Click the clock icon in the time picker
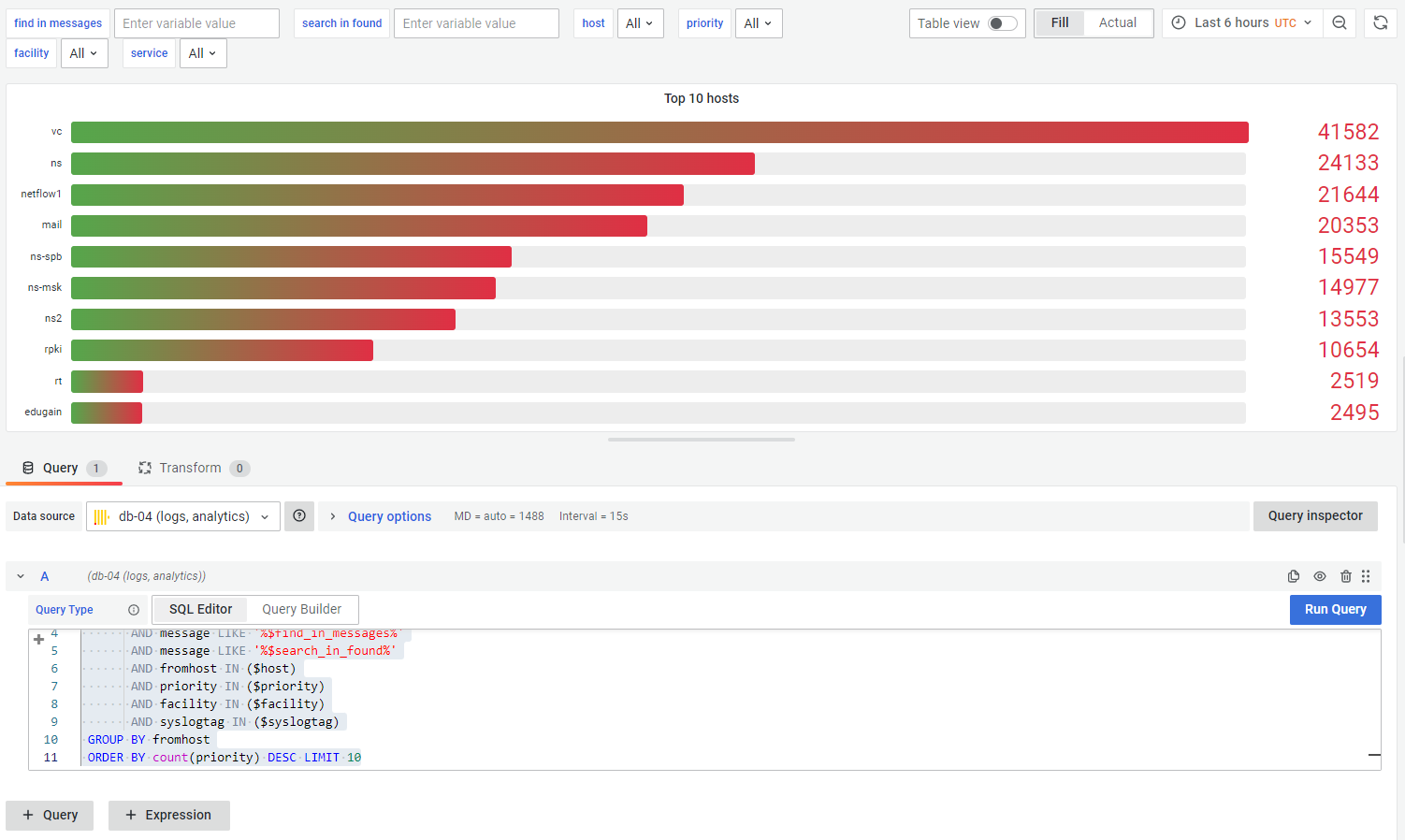1405x840 pixels. click(1178, 22)
